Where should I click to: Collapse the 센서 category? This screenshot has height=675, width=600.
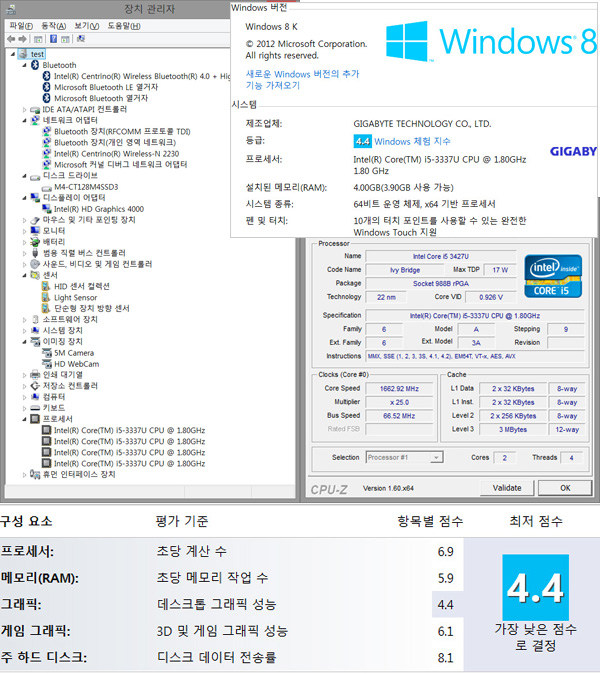24,276
